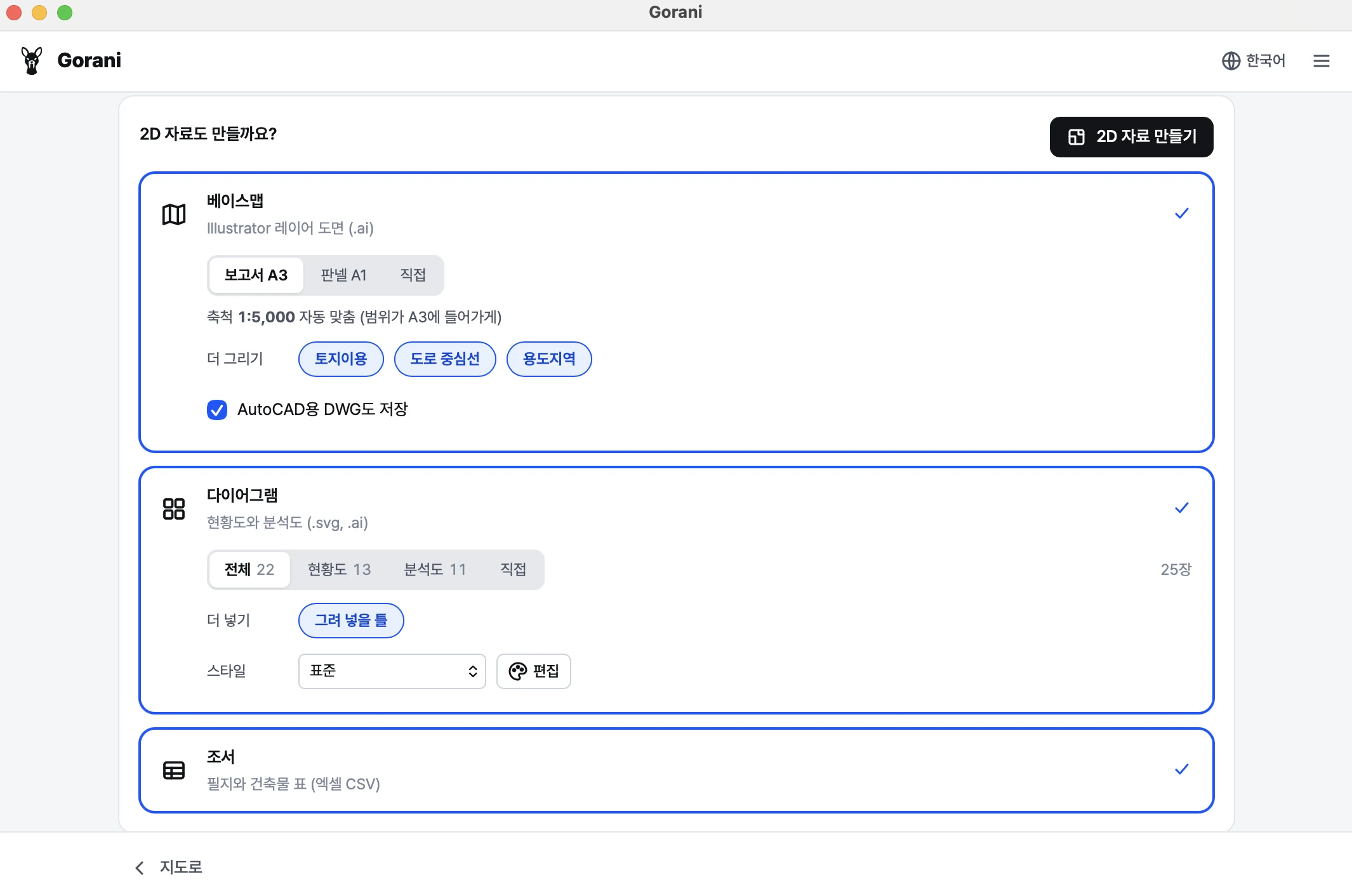Open the hamburger menu icon
The width and height of the screenshot is (1352, 896).
click(1322, 61)
